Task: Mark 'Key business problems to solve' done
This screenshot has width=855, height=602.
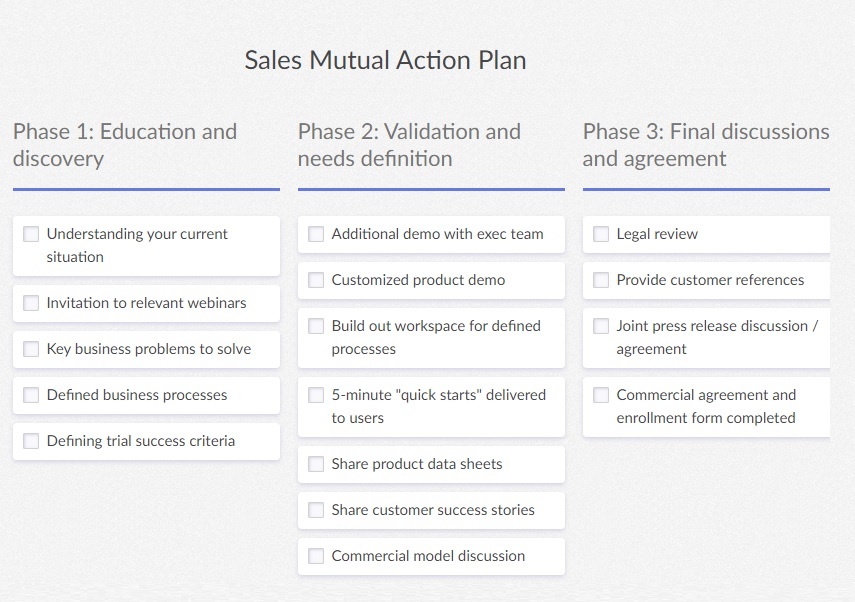Action: coord(31,349)
